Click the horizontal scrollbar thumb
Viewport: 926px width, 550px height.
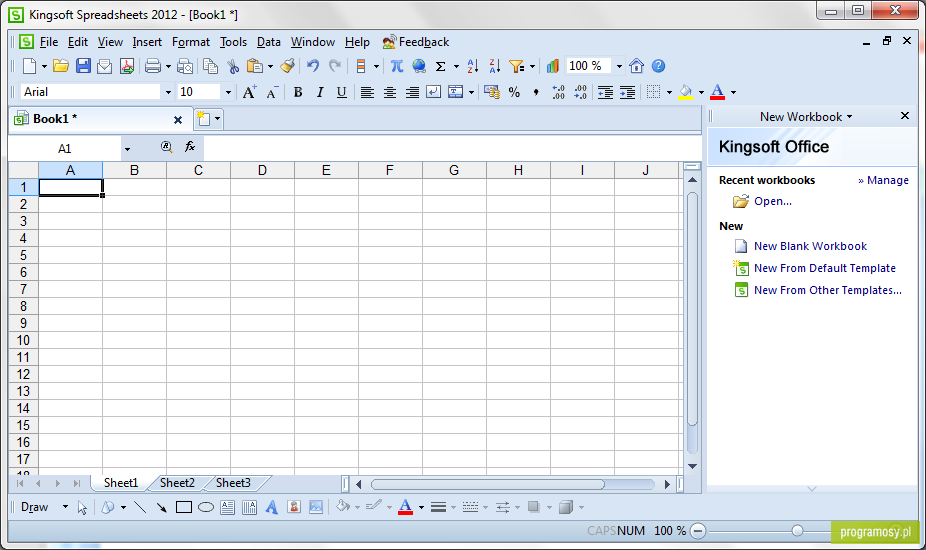click(x=488, y=484)
